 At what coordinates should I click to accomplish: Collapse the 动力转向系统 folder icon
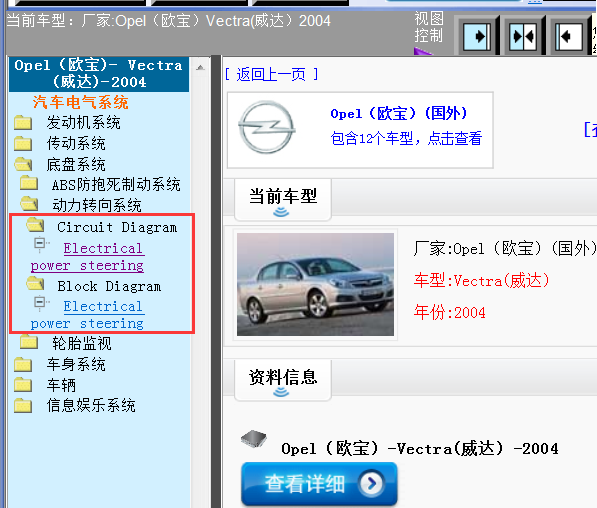click(x=29, y=204)
